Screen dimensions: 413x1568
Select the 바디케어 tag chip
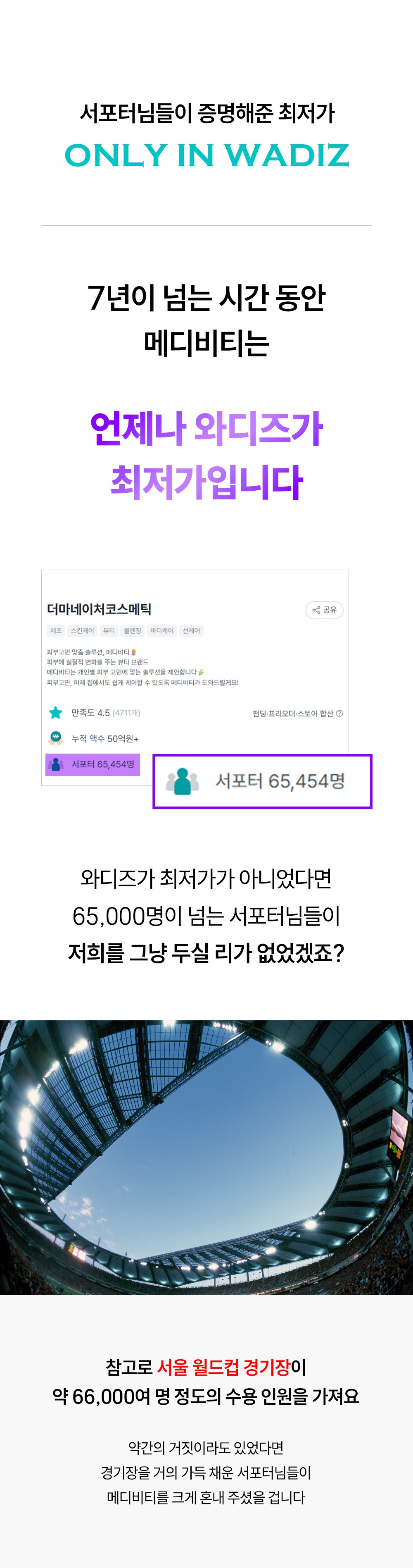(x=162, y=630)
